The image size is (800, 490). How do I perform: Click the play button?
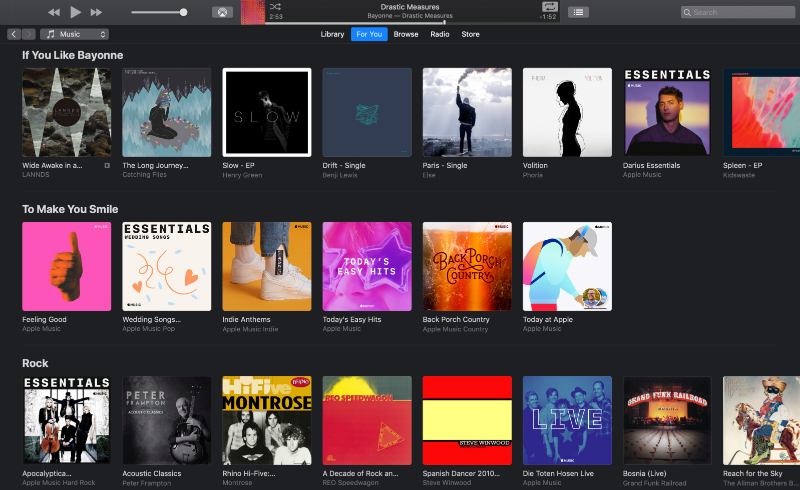[76, 12]
